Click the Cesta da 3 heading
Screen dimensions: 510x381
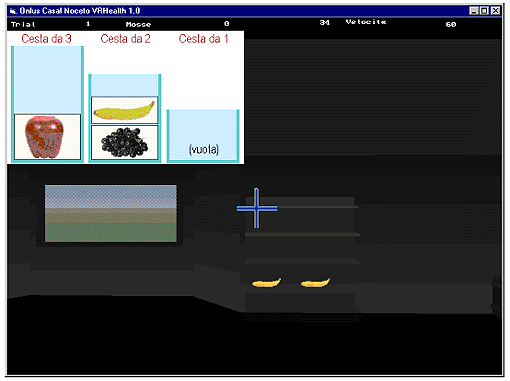pyautogui.click(x=46, y=39)
